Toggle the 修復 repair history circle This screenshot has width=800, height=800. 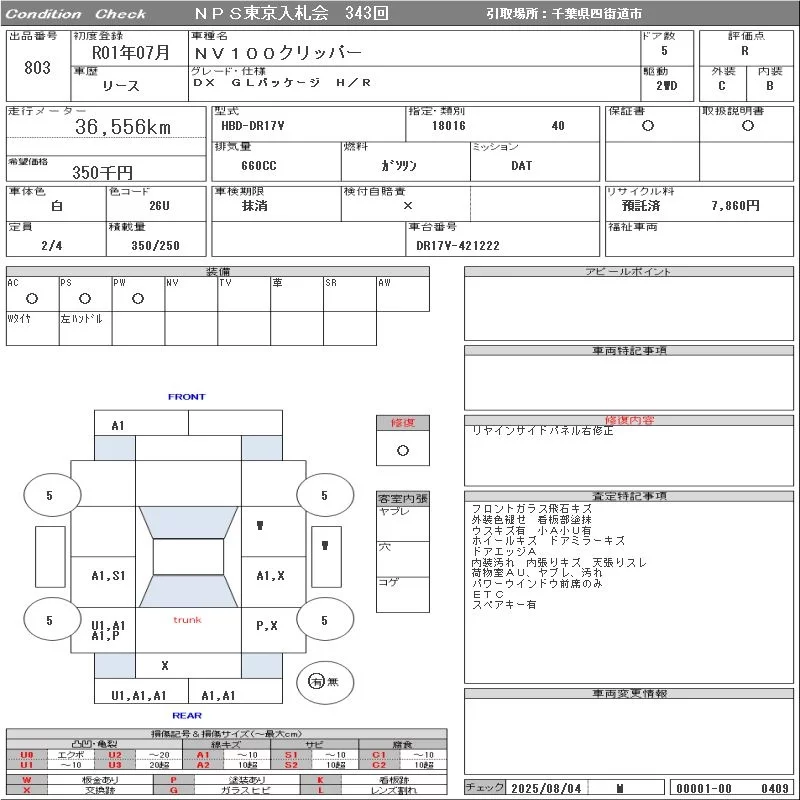pyautogui.click(x=403, y=450)
